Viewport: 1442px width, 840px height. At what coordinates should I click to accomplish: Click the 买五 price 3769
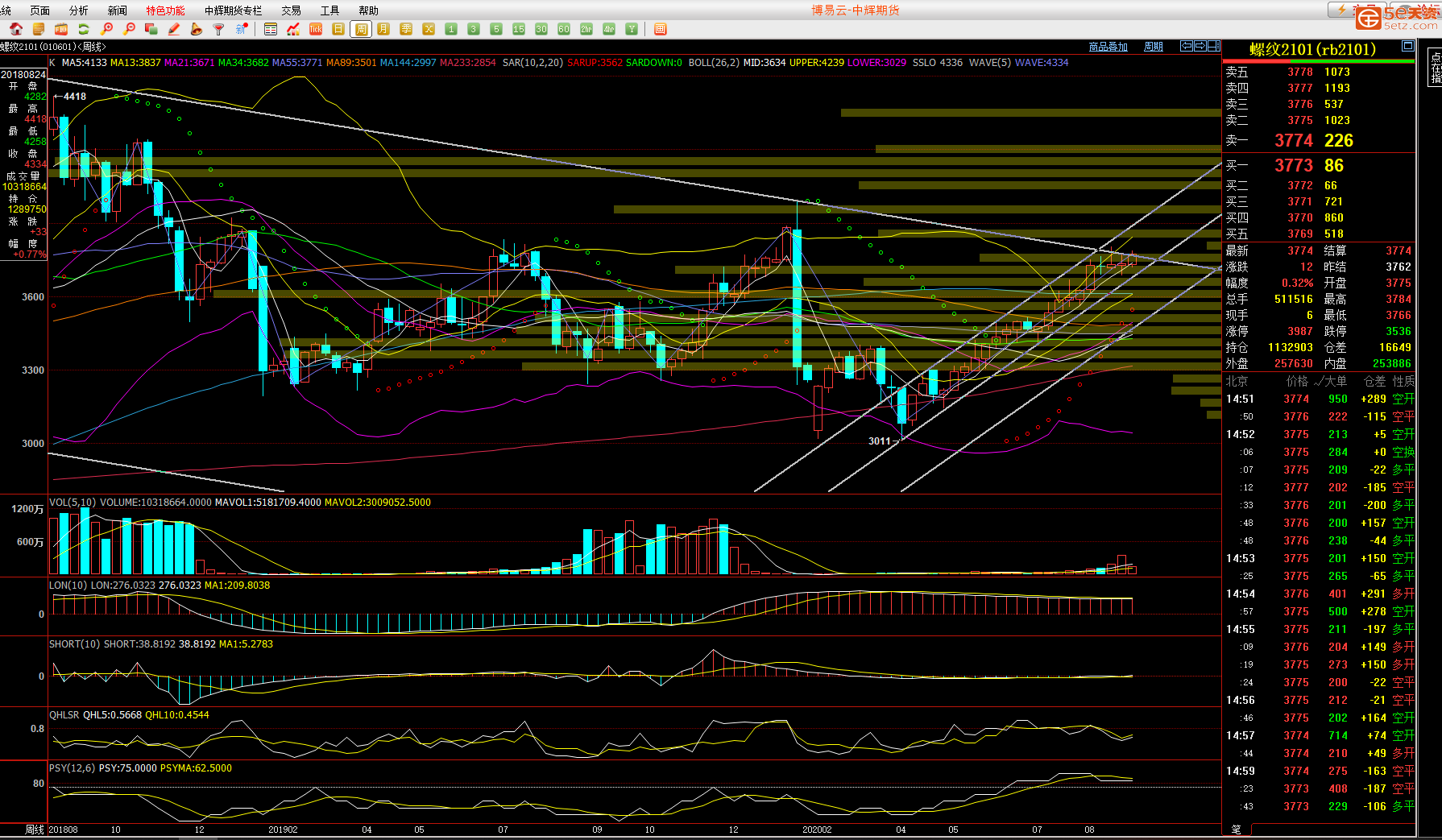[1300, 234]
